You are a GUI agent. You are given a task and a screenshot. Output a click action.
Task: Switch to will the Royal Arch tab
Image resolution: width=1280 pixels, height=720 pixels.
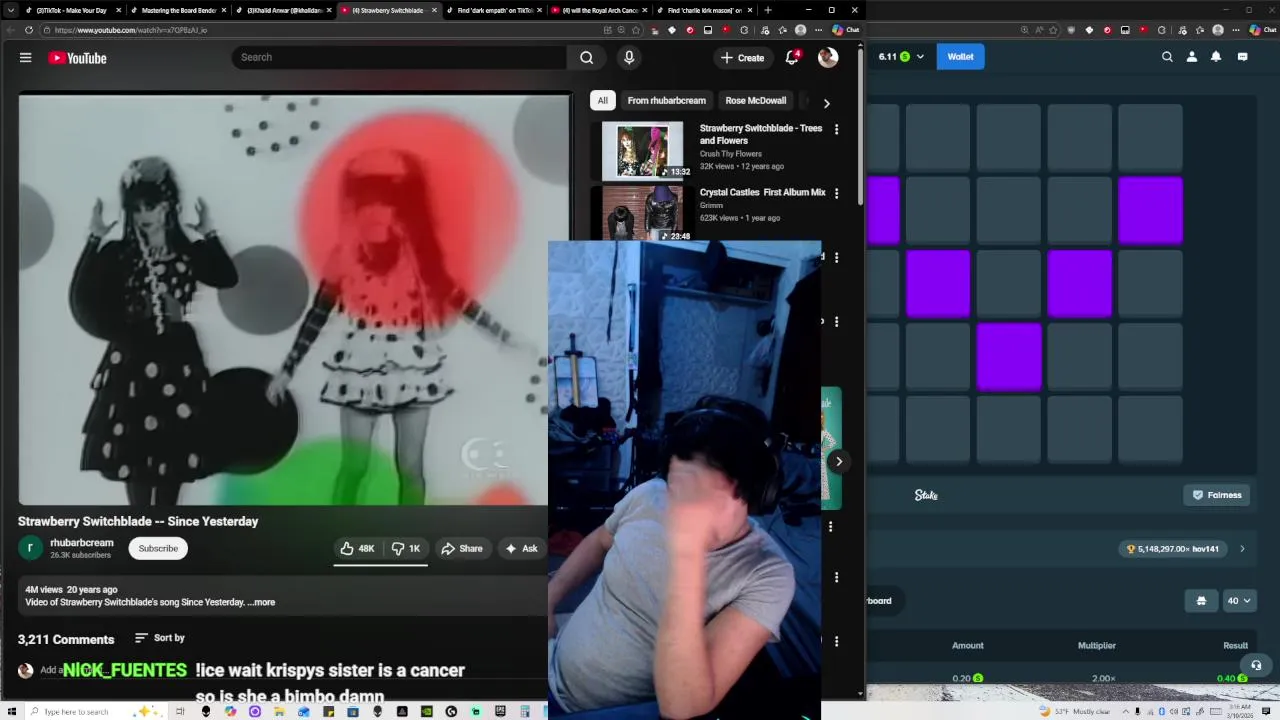(600, 10)
